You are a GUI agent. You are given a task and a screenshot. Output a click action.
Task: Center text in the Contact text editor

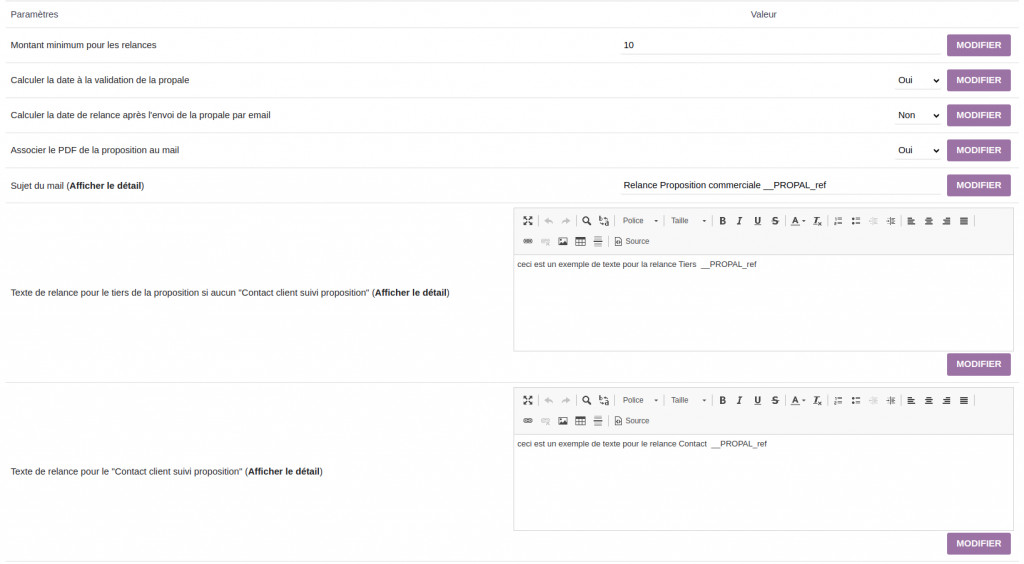[929, 400]
